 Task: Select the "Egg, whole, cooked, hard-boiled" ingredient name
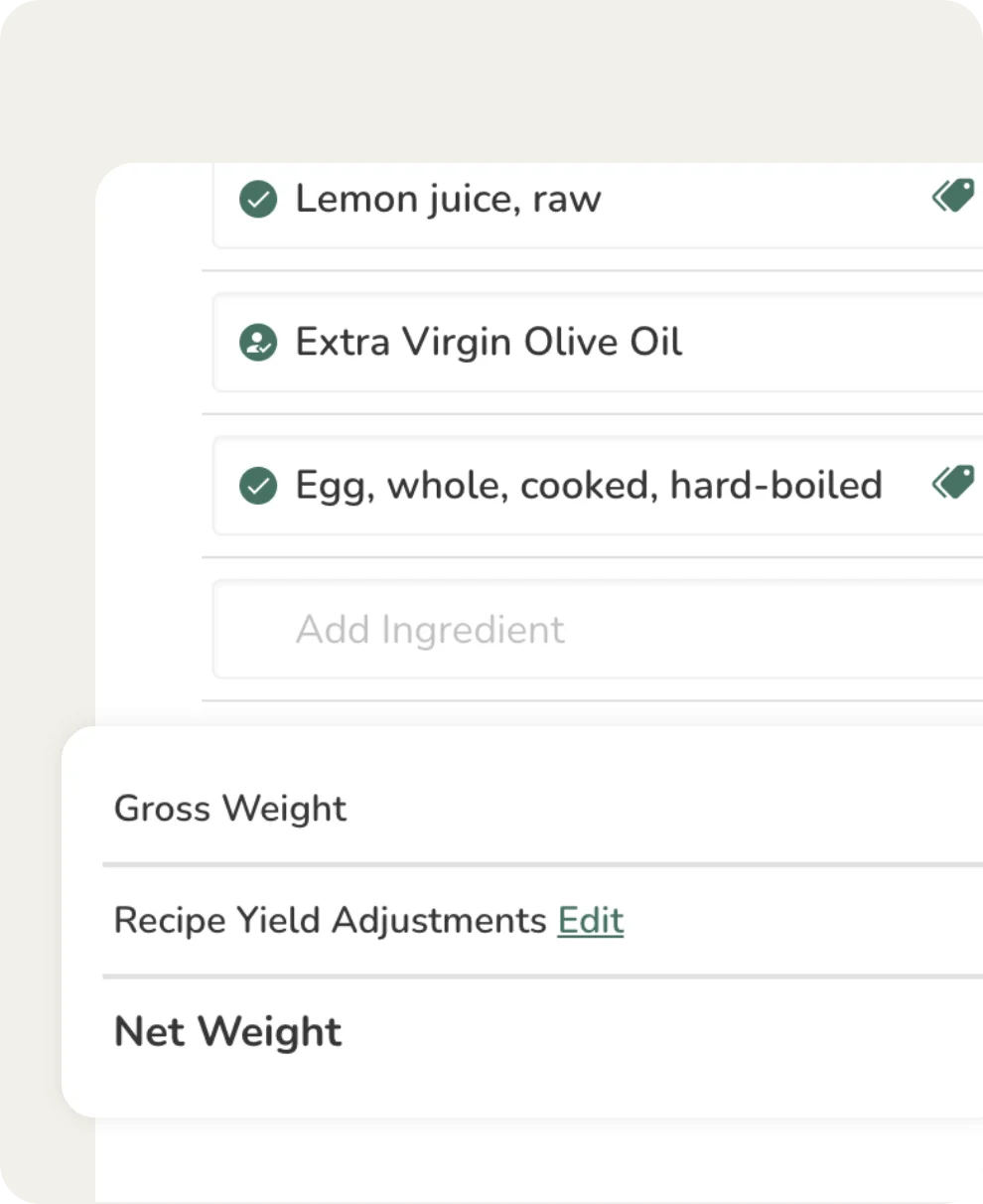(589, 486)
